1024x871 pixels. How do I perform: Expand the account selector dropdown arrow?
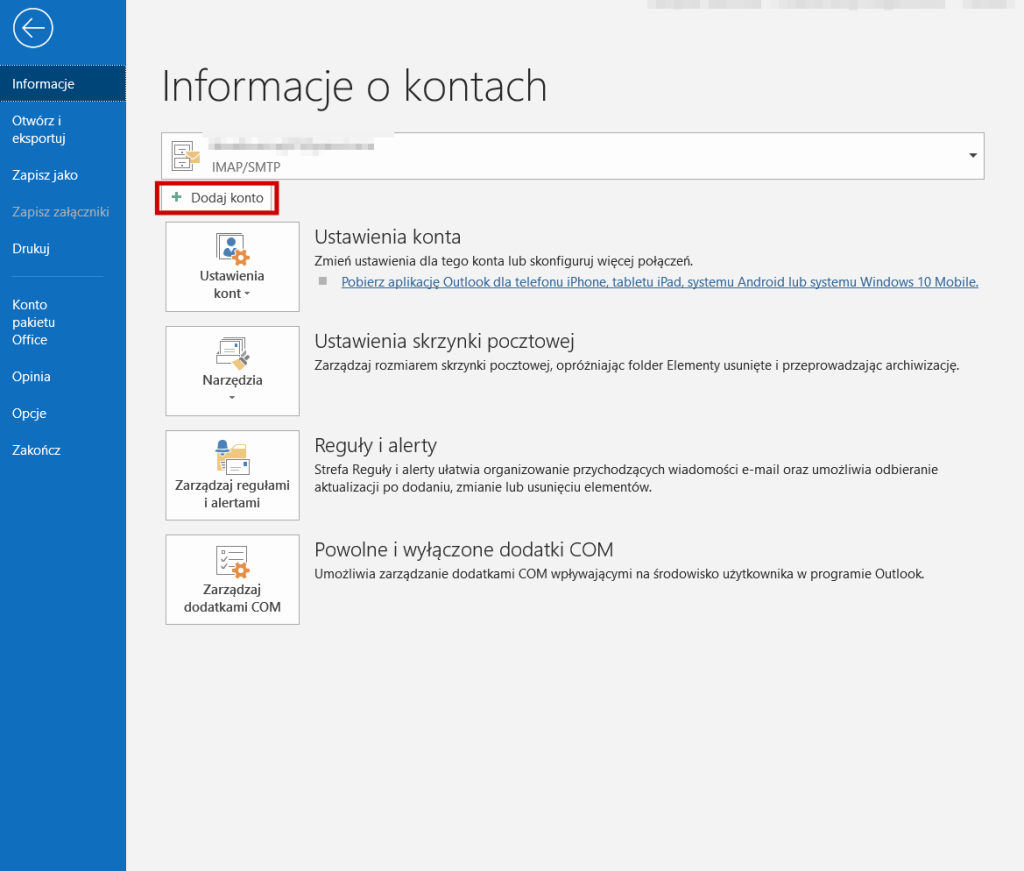coord(972,156)
